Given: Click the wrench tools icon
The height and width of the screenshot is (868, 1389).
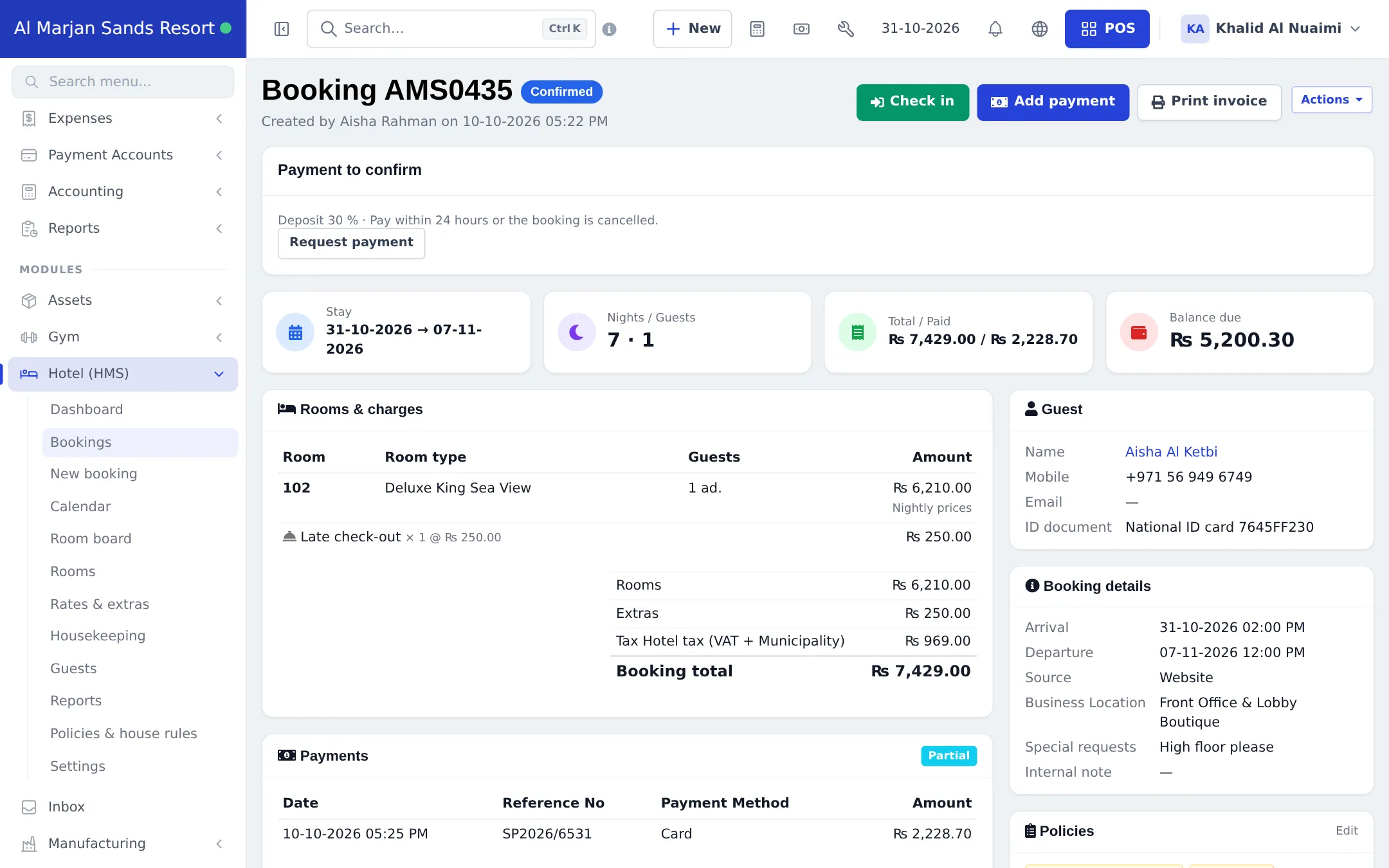Looking at the screenshot, I should 846,29.
